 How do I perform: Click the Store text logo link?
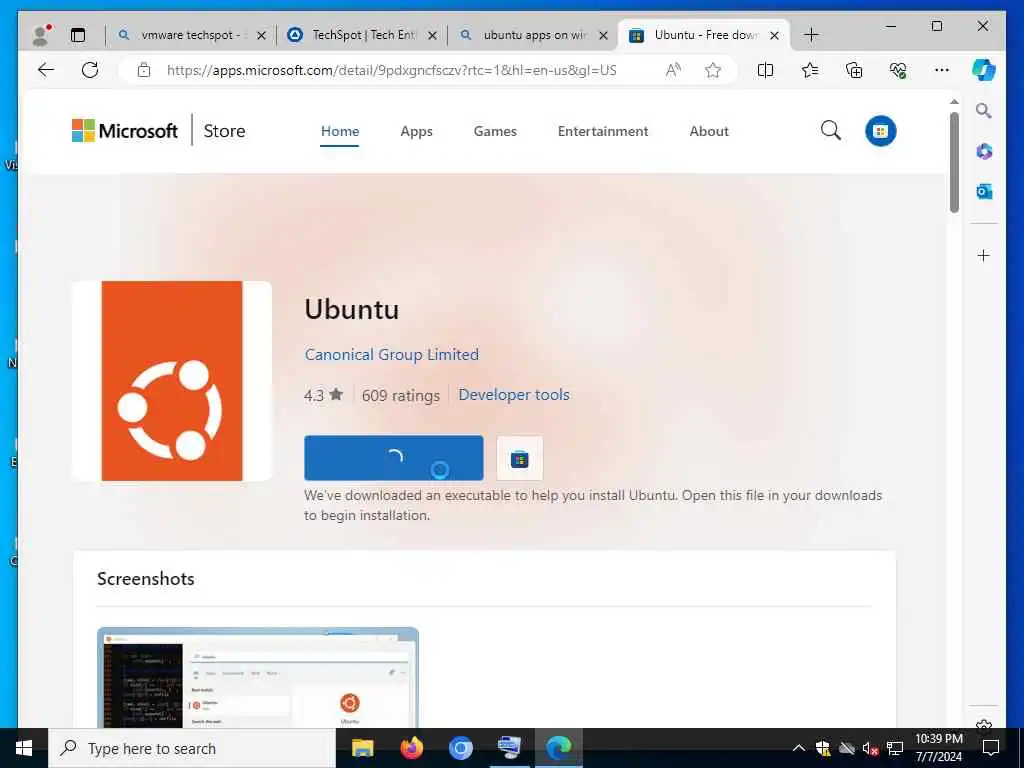(224, 131)
